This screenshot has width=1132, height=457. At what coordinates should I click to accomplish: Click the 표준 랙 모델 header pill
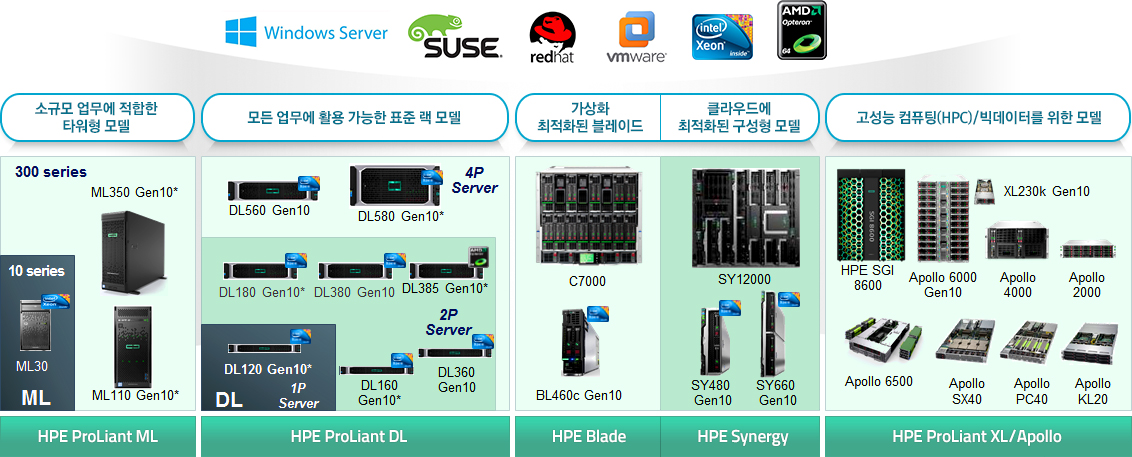point(354,117)
